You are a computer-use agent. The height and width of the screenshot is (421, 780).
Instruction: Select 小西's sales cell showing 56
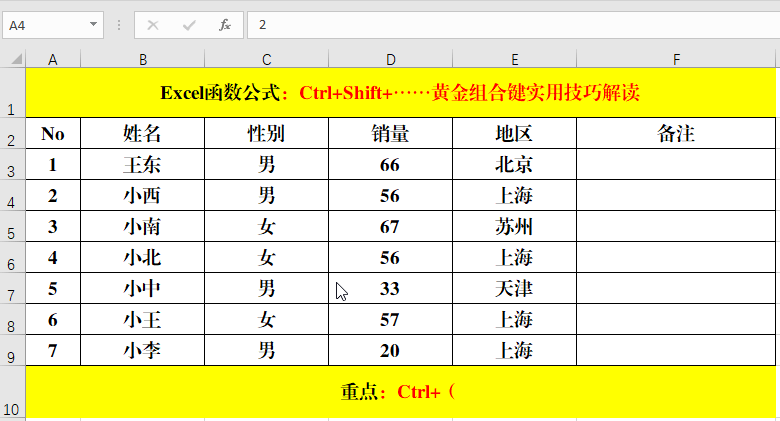[390, 195]
